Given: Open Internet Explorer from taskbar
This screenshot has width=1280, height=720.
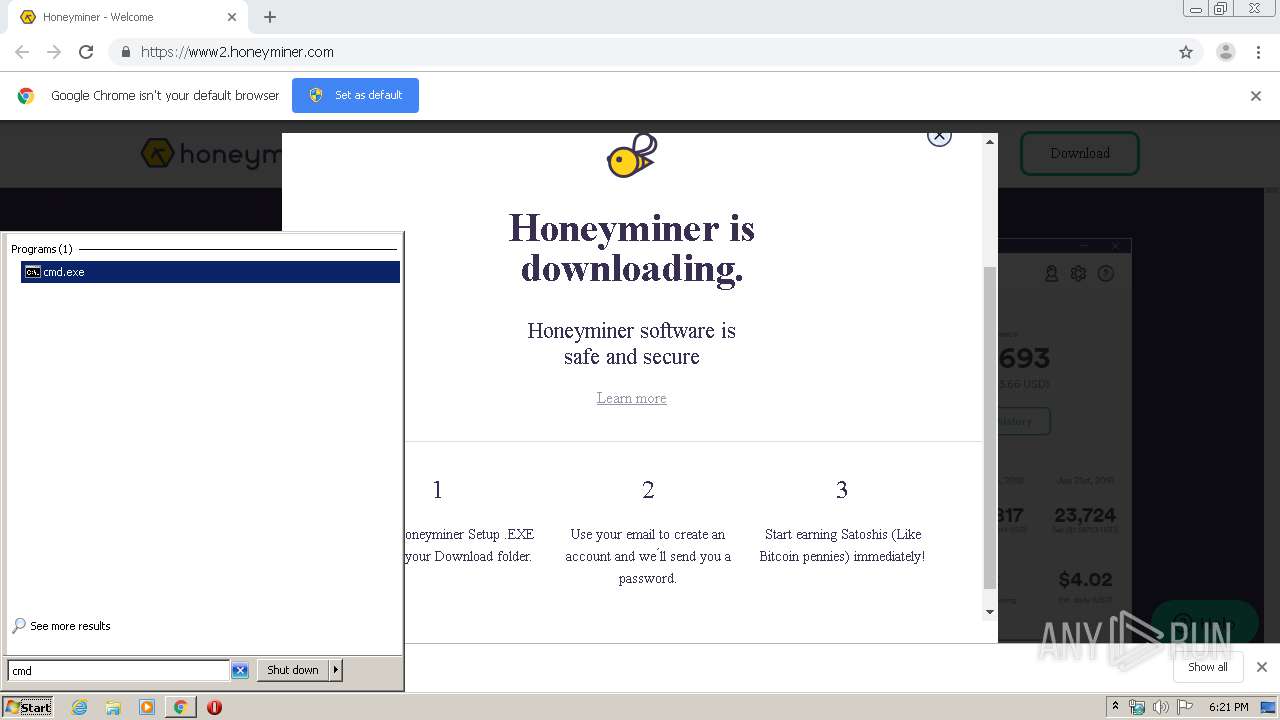Looking at the screenshot, I should (x=80, y=707).
